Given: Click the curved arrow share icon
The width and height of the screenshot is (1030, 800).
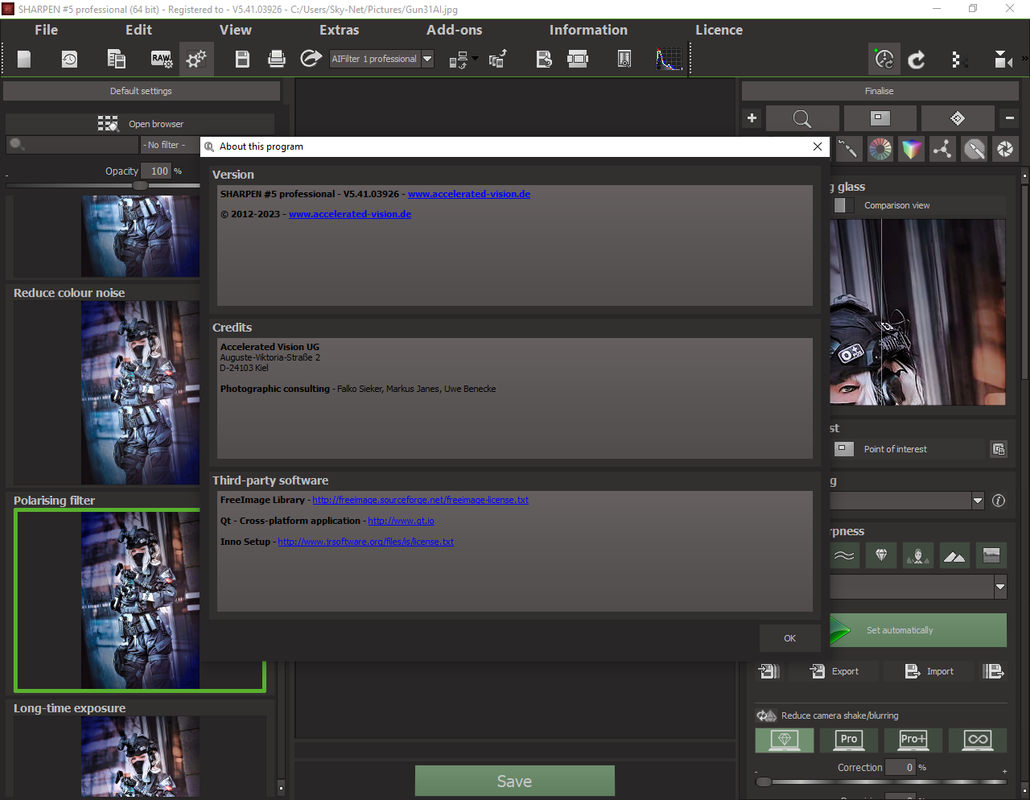Looking at the screenshot, I should tap(311, 58).
